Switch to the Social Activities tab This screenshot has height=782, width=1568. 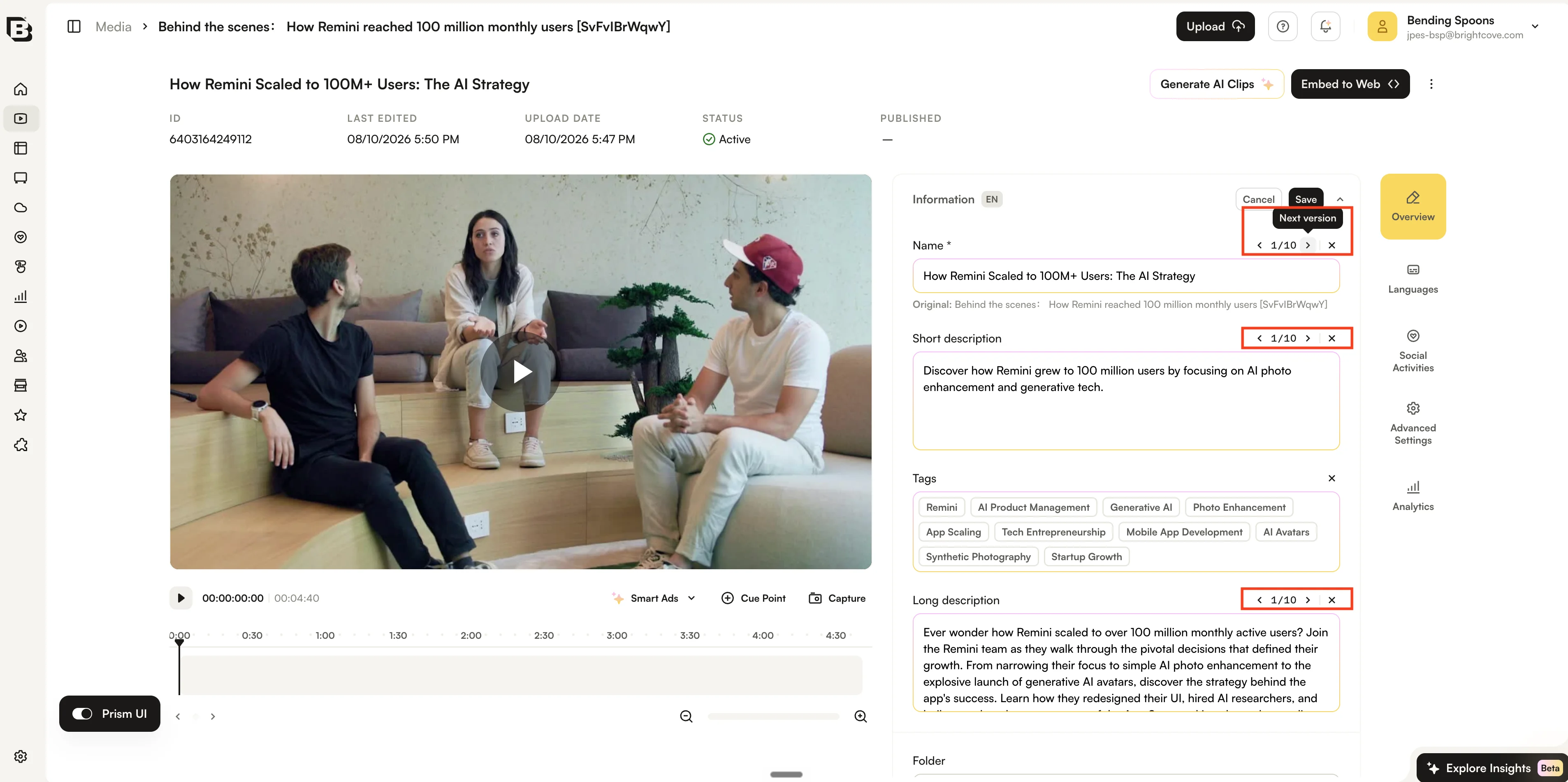(1413, 351)
